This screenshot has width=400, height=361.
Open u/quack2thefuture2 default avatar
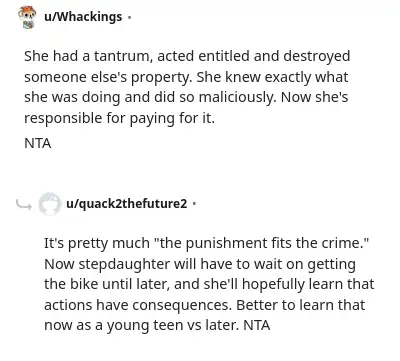[x=50, y=204]
